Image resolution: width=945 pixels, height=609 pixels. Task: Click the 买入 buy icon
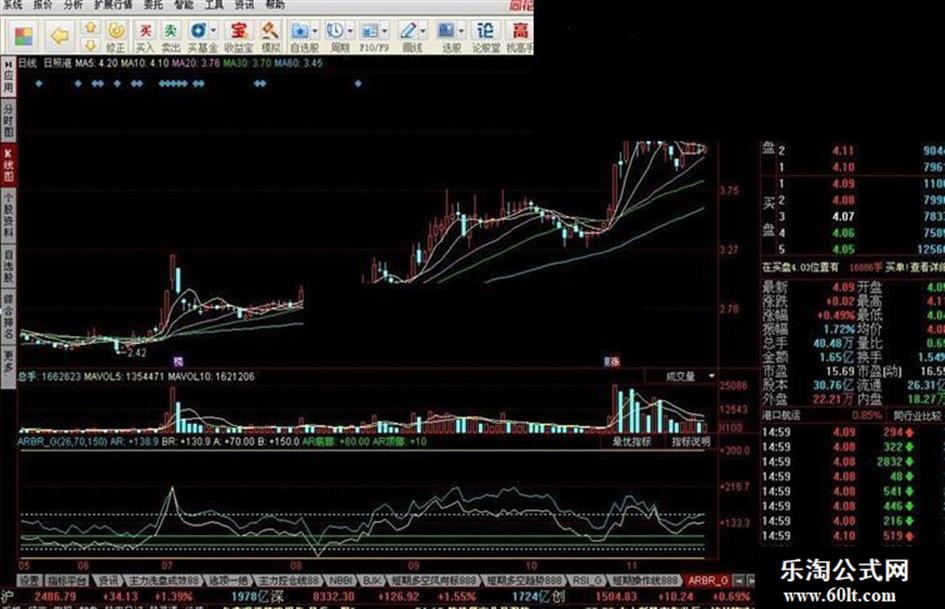point(145,30)
